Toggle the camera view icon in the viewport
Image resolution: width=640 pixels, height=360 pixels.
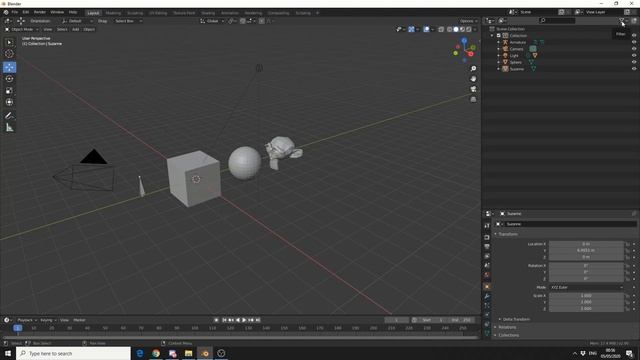[473, 89]
